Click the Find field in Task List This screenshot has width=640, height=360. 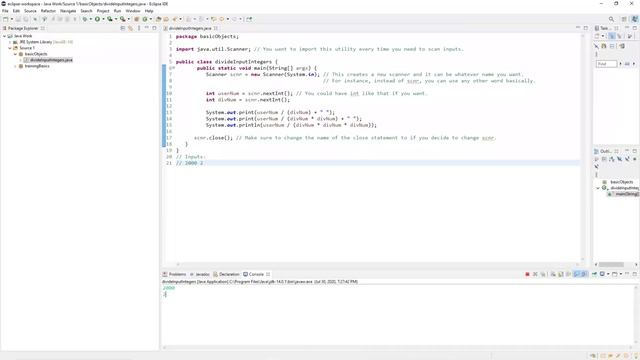click(606, 64)
